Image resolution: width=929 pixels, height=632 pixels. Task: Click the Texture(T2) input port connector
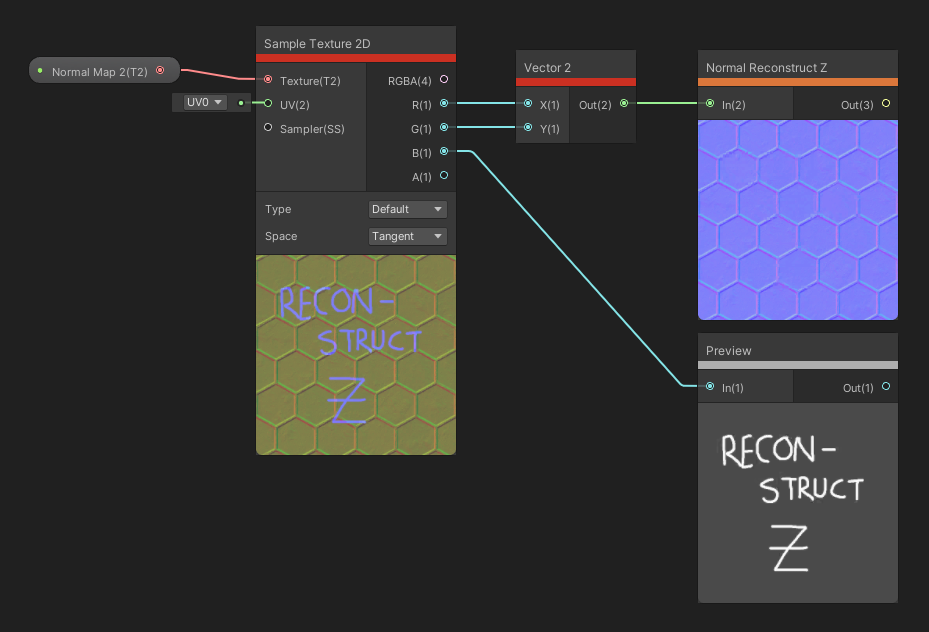click(x=267, y=79)
